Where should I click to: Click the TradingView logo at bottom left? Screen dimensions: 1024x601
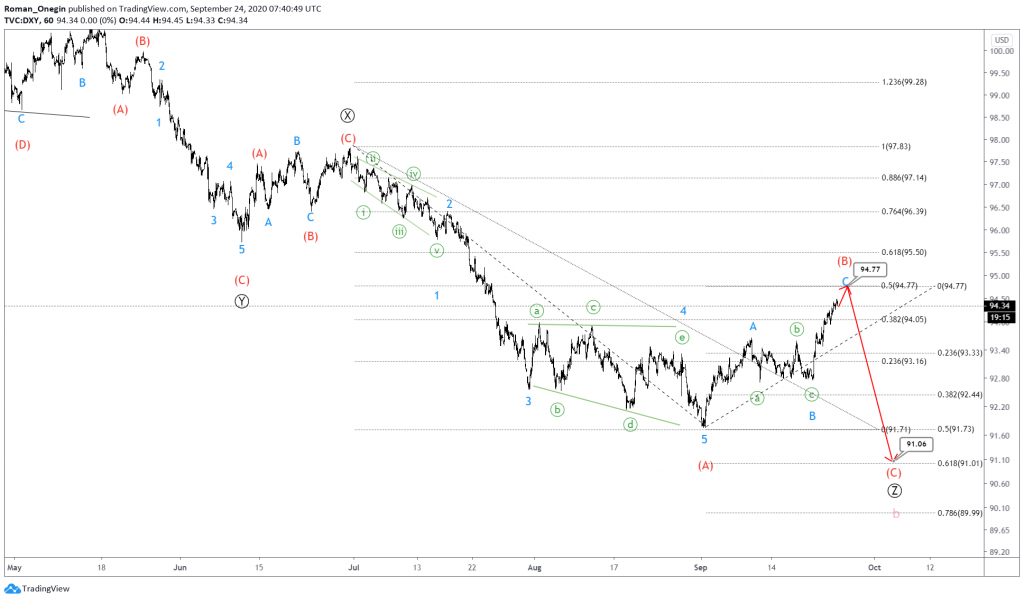tap(37, 589)
